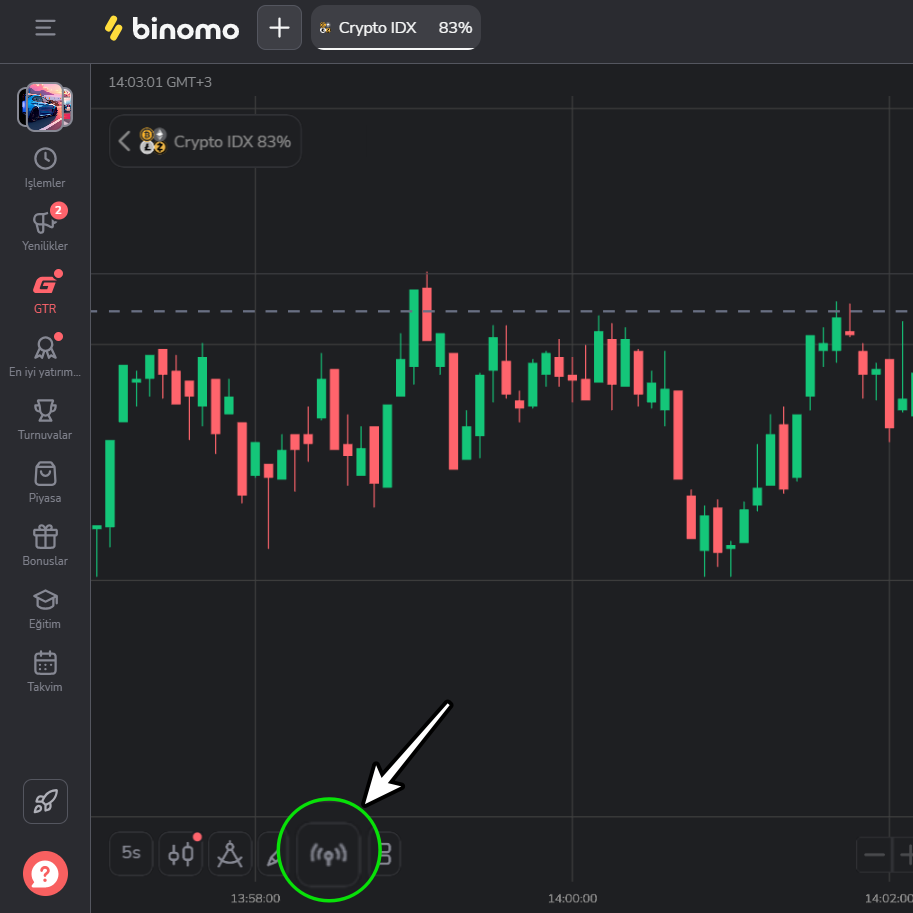Screen dimensions: 913x913
Task: Click the 14:00:00 time axis label
Action: click(572, 898)
